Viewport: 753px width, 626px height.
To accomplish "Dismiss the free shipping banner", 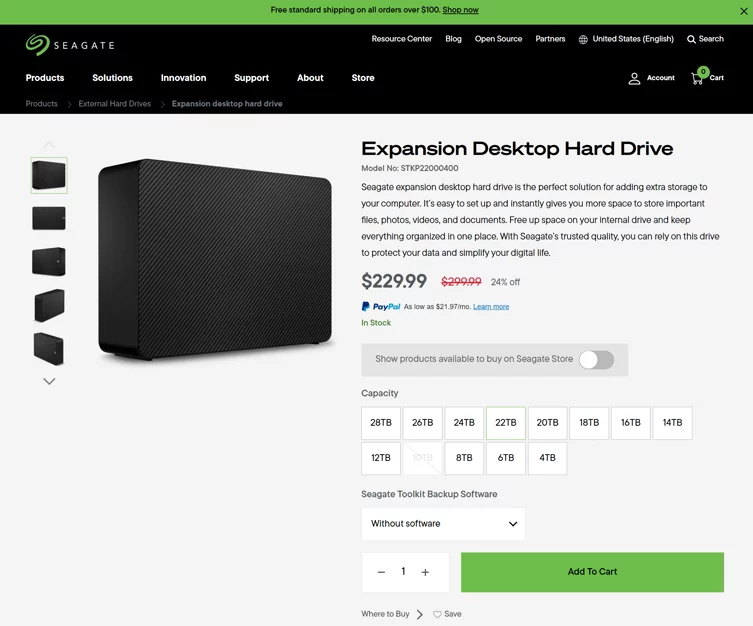I will (743, 11).
